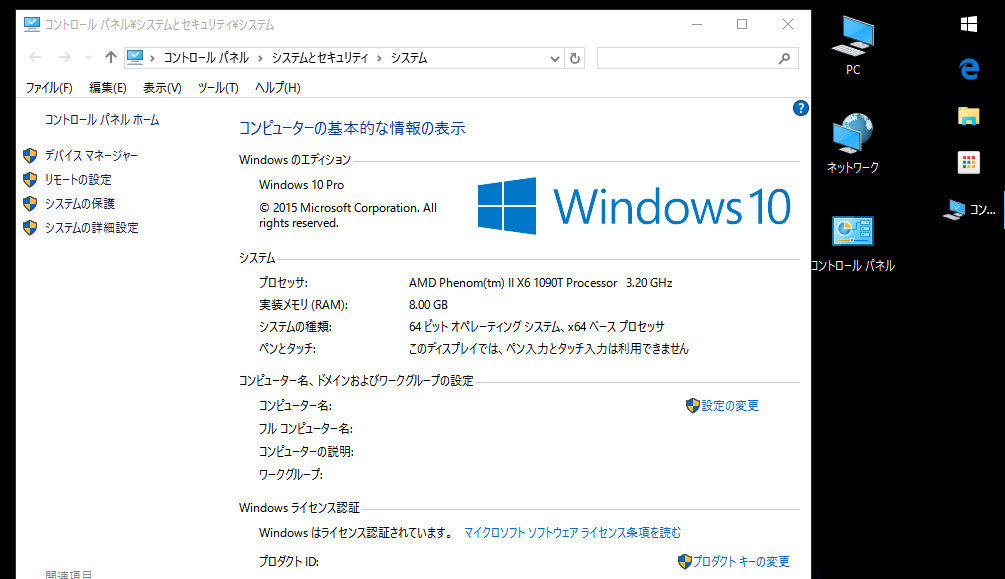
Task: Open デバイス マネージャー link
Action: coord(91,156)
